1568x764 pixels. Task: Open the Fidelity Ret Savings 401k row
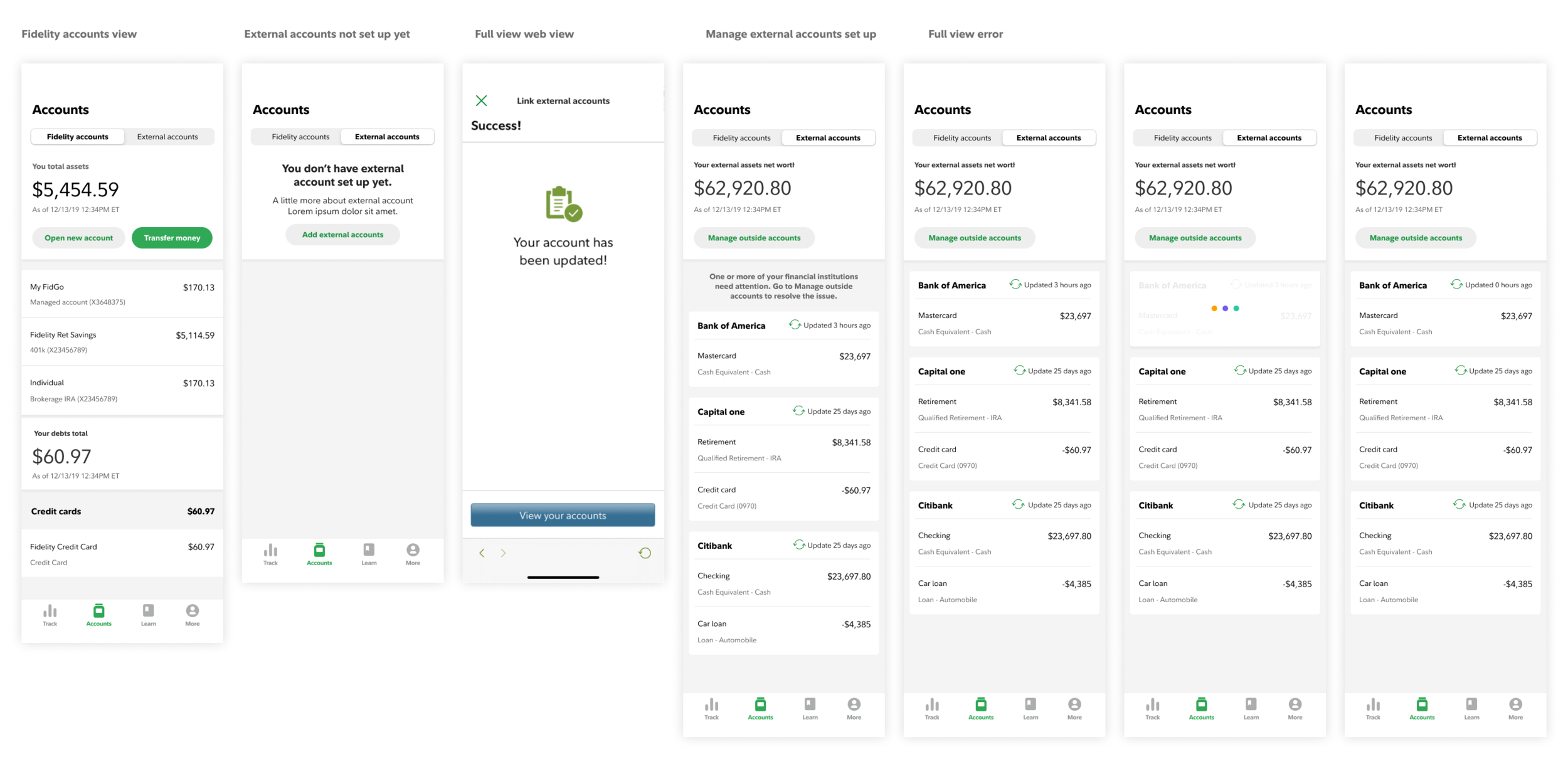122,342
